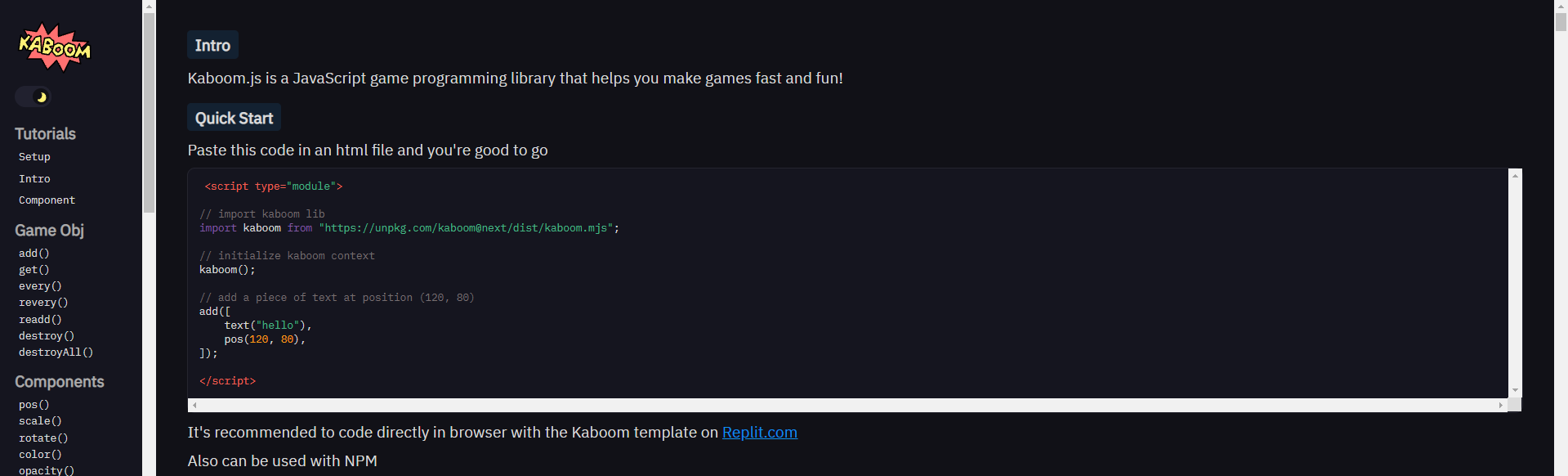The height and width of the screenshot is (476, 1568).
Task: Open the Replit.com template link
Action: click(x=759, y=432)
